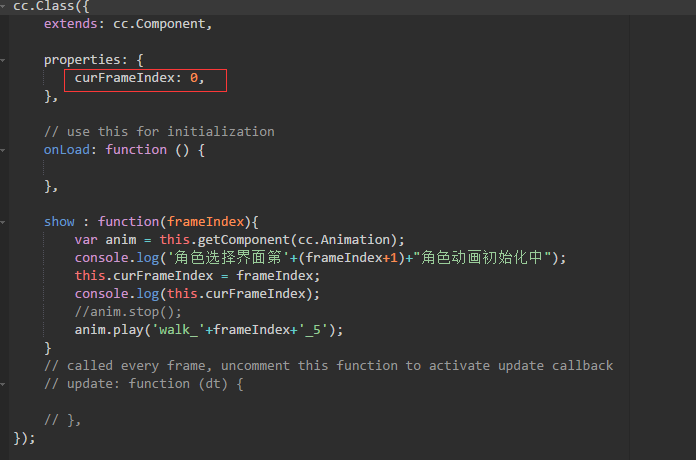
Task: Click the '// update: function (dt) {' comment
Action: click(x=143, y=384)
